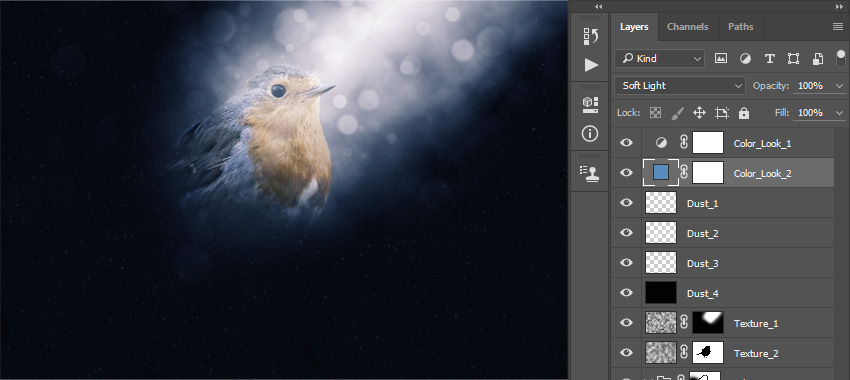Select the Texture_2 bird mask thumbnail
Image resolution: width=850 pixels, height=380 pixels.
708,353
